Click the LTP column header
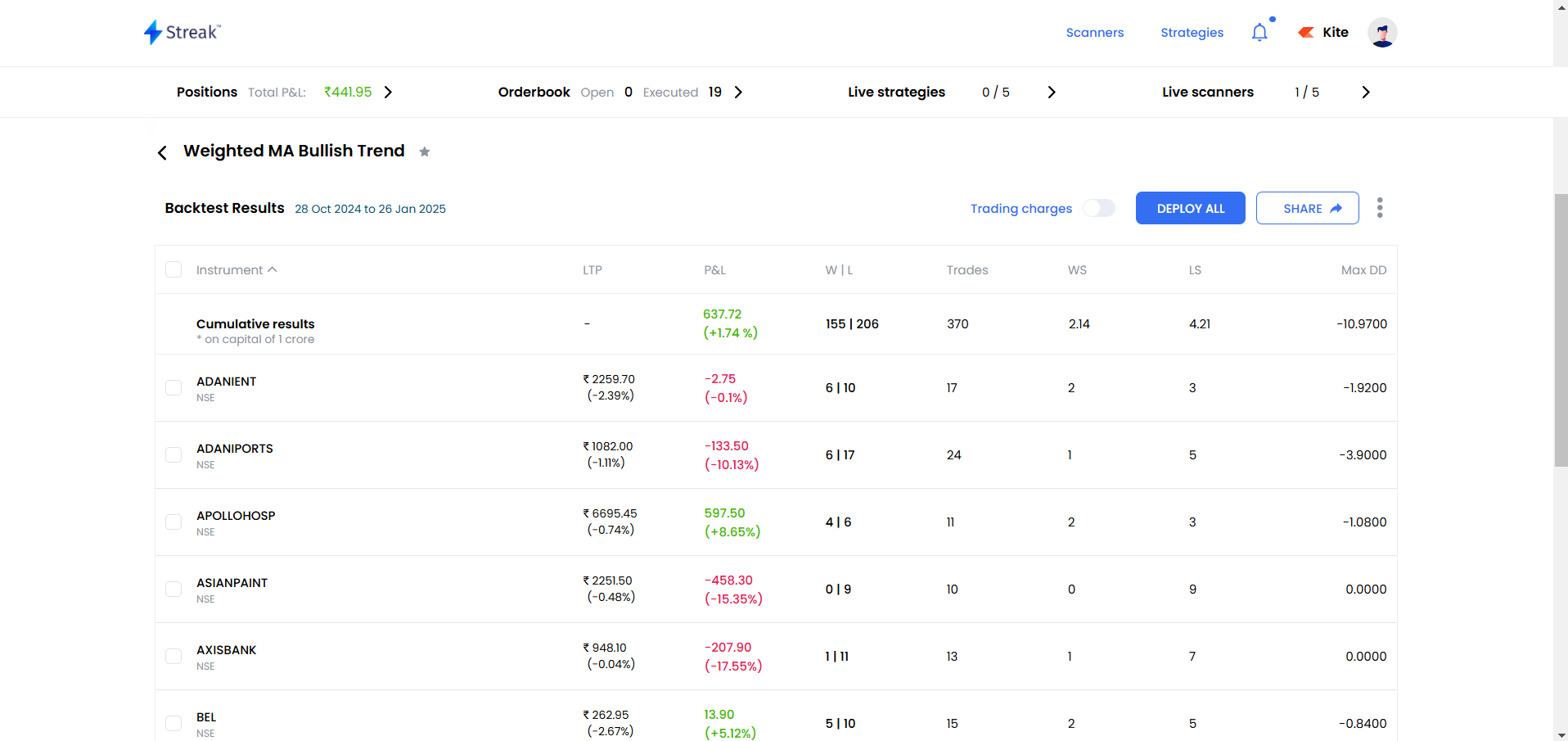1568x741 pixels. coord(593,270)
